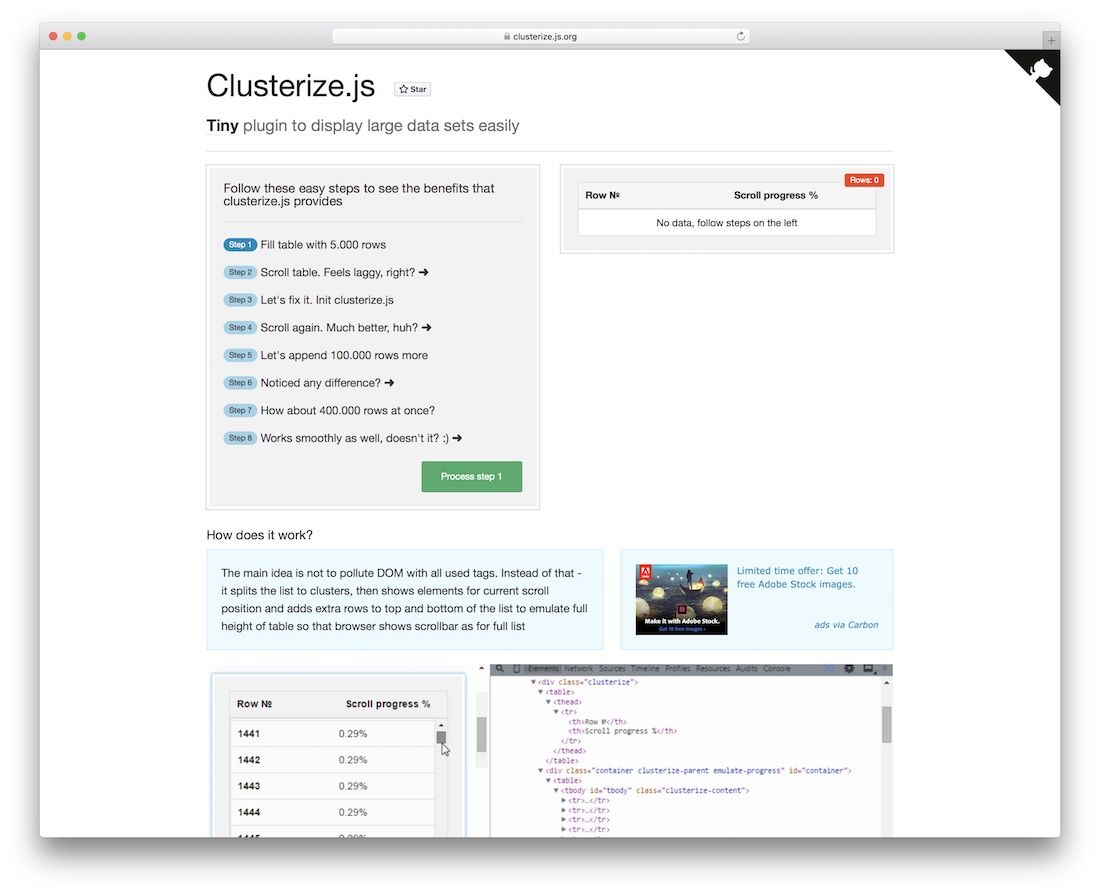The width and height of the screenshot is (1100, 894).
Task: Click the green Process step 1 button
Action: pos(471,476)
